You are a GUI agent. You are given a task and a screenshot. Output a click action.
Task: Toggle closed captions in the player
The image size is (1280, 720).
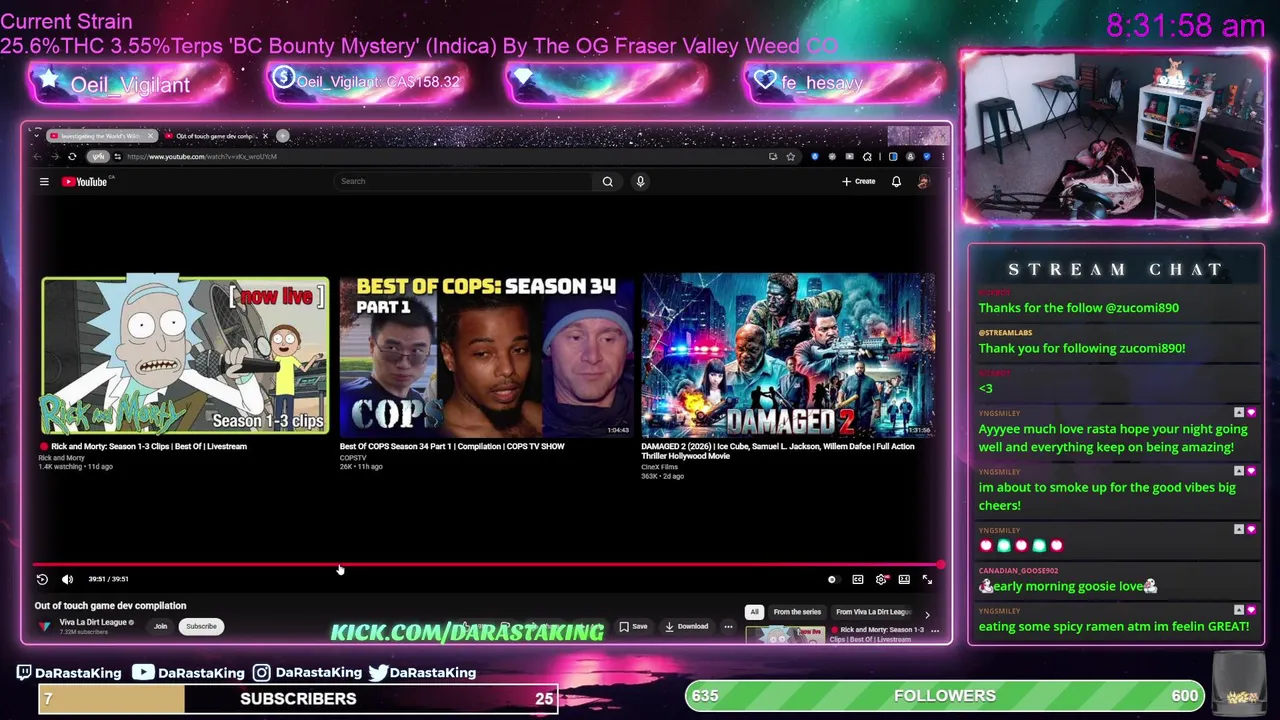[x=857, y=579]
